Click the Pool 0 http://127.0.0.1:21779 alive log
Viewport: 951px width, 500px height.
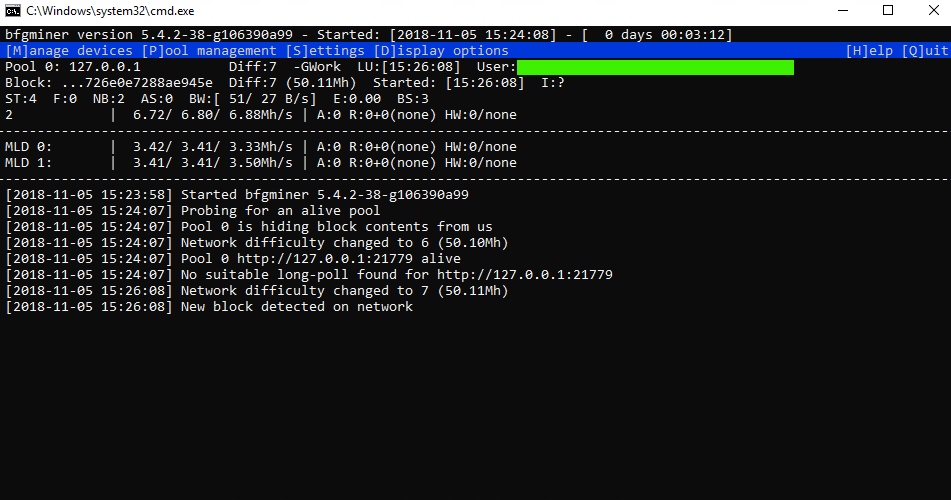pos(233,258)
